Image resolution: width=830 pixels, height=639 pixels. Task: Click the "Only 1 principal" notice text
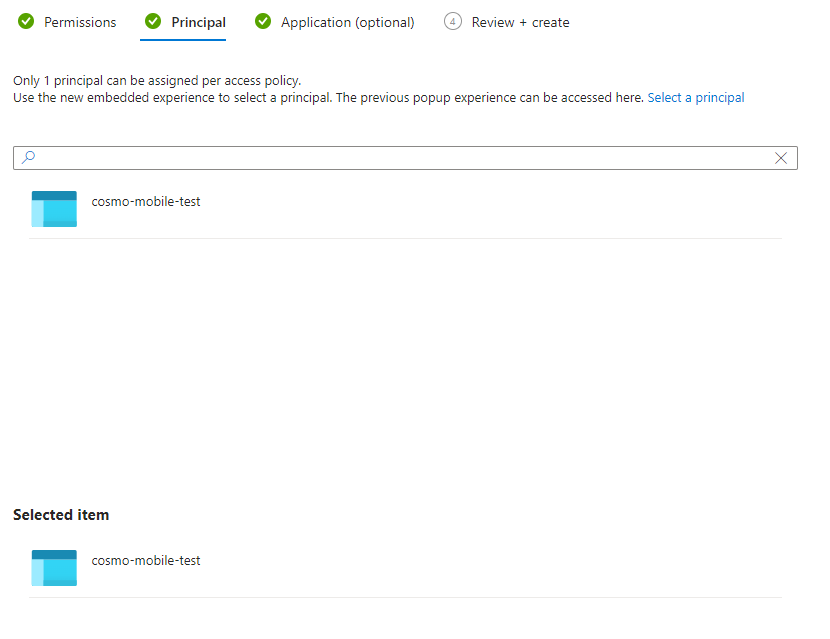click(156, 80)
